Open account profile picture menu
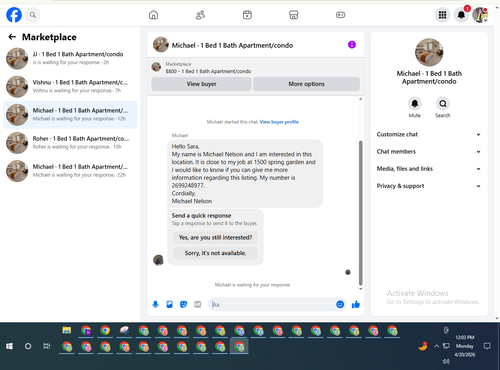 pos(480,15)
